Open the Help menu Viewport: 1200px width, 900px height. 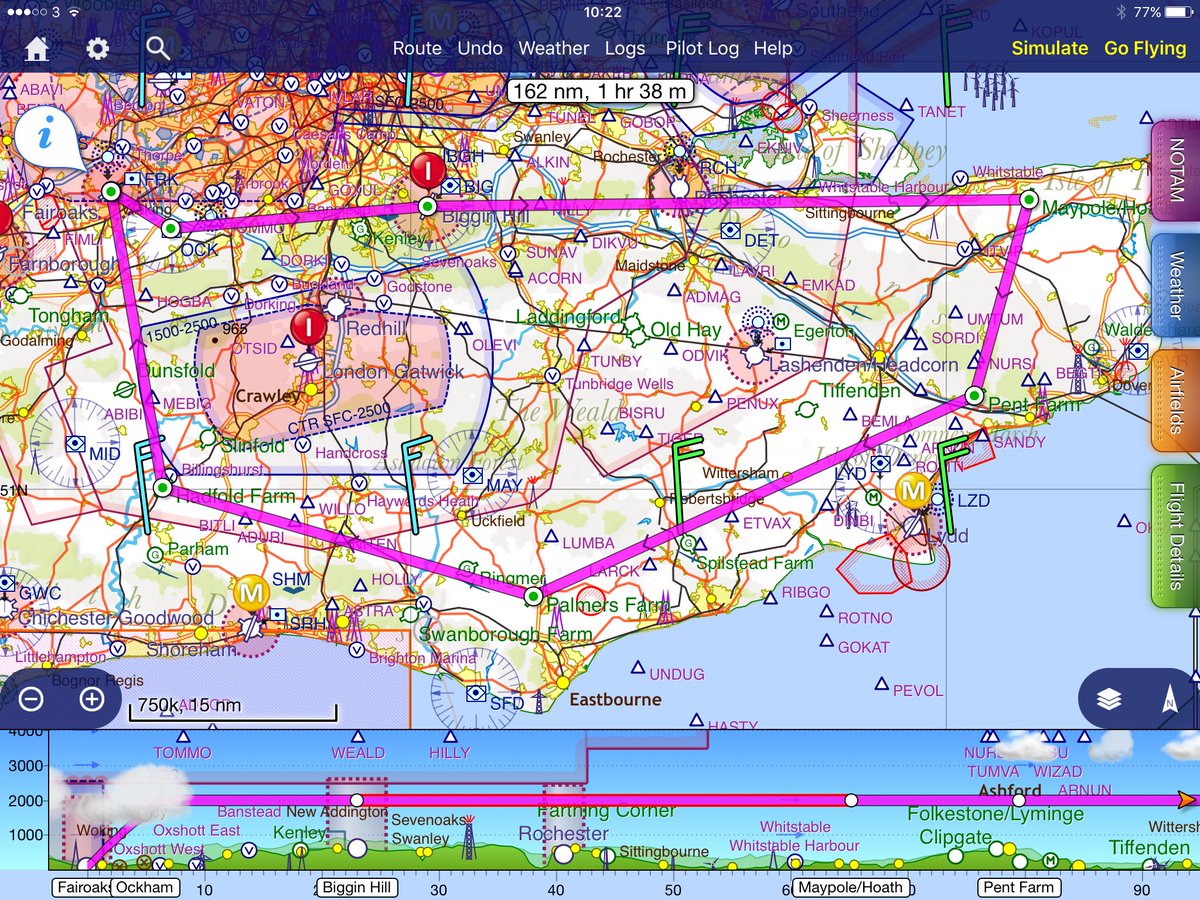(773, 48)
